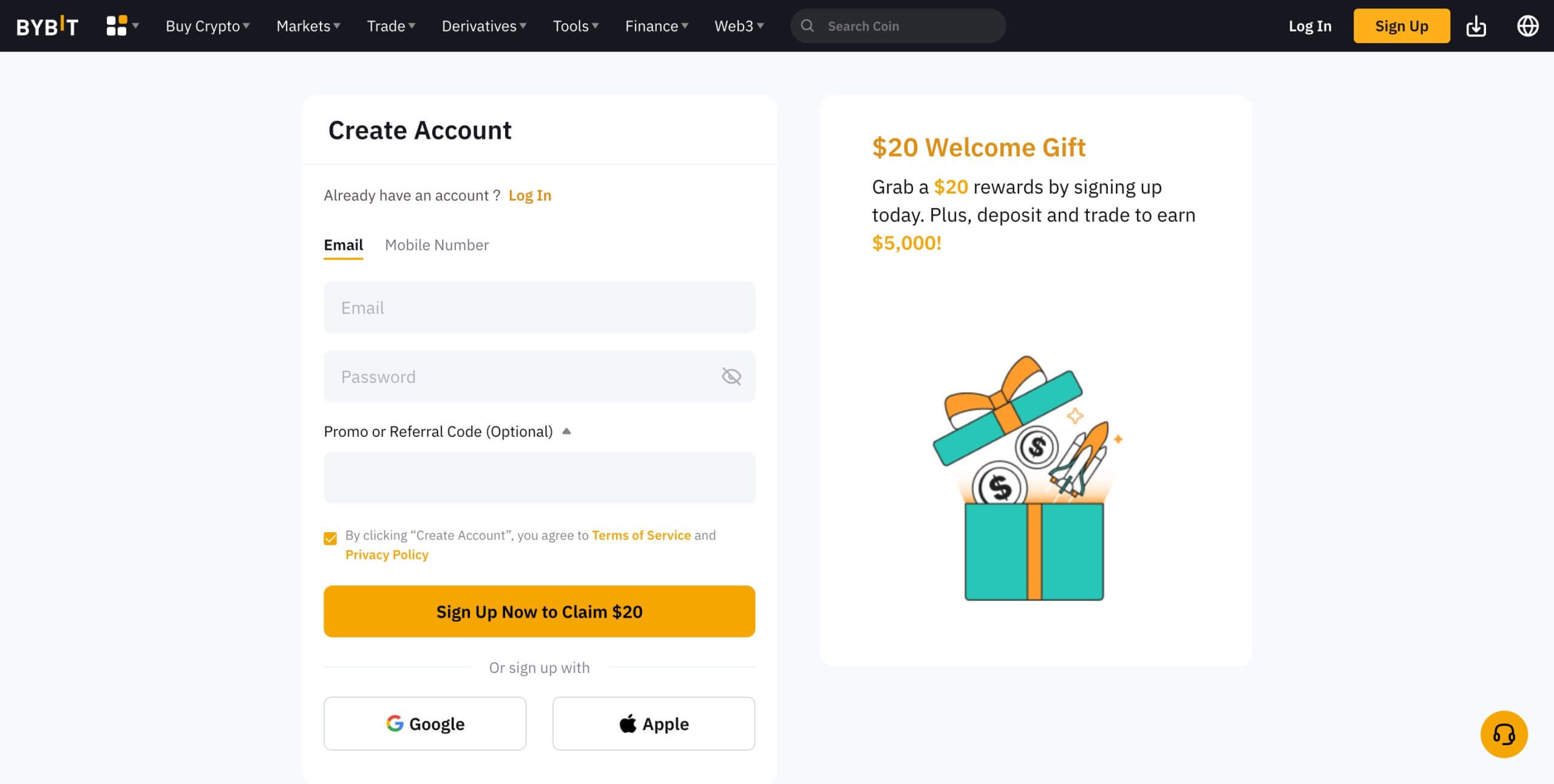Sign up with Google
The height and width of the screenshot is (784, 1554).
tap(425, 723)
